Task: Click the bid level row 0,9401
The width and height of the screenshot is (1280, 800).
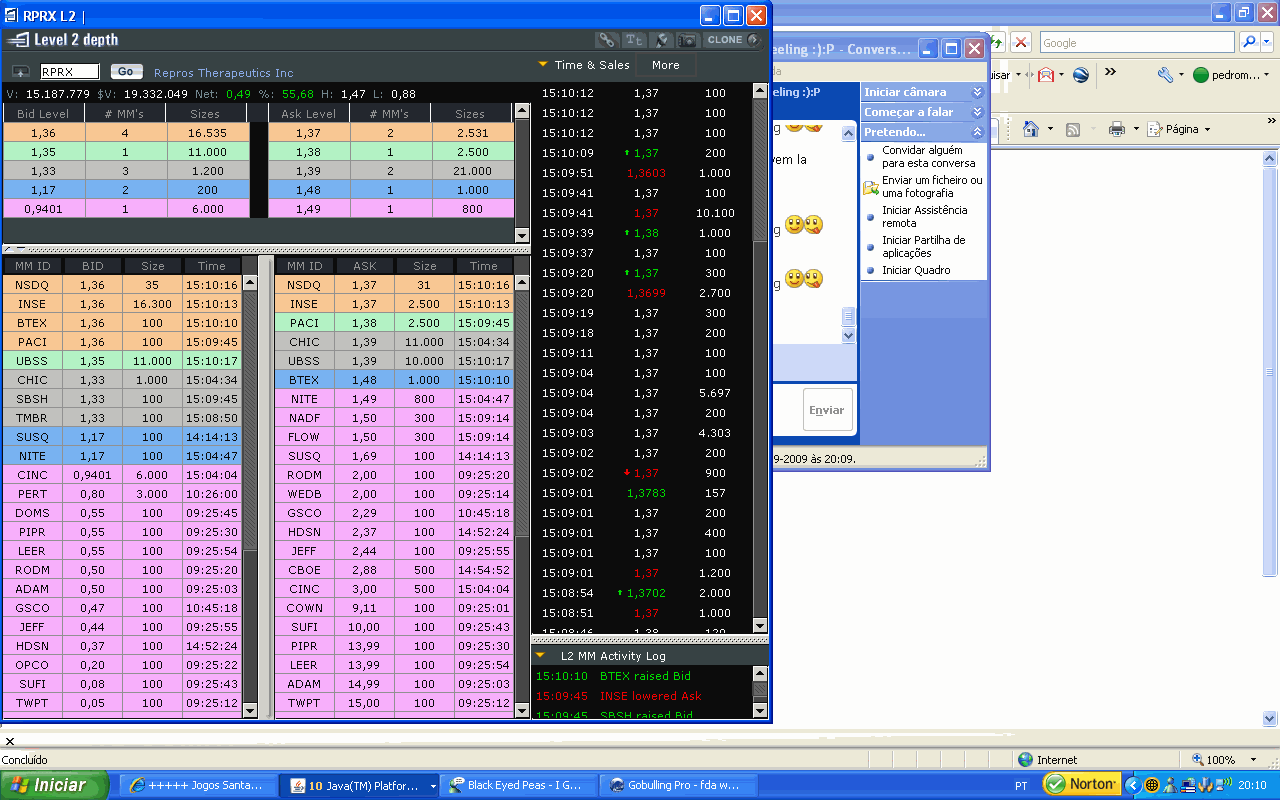Action: coord(127,209)
